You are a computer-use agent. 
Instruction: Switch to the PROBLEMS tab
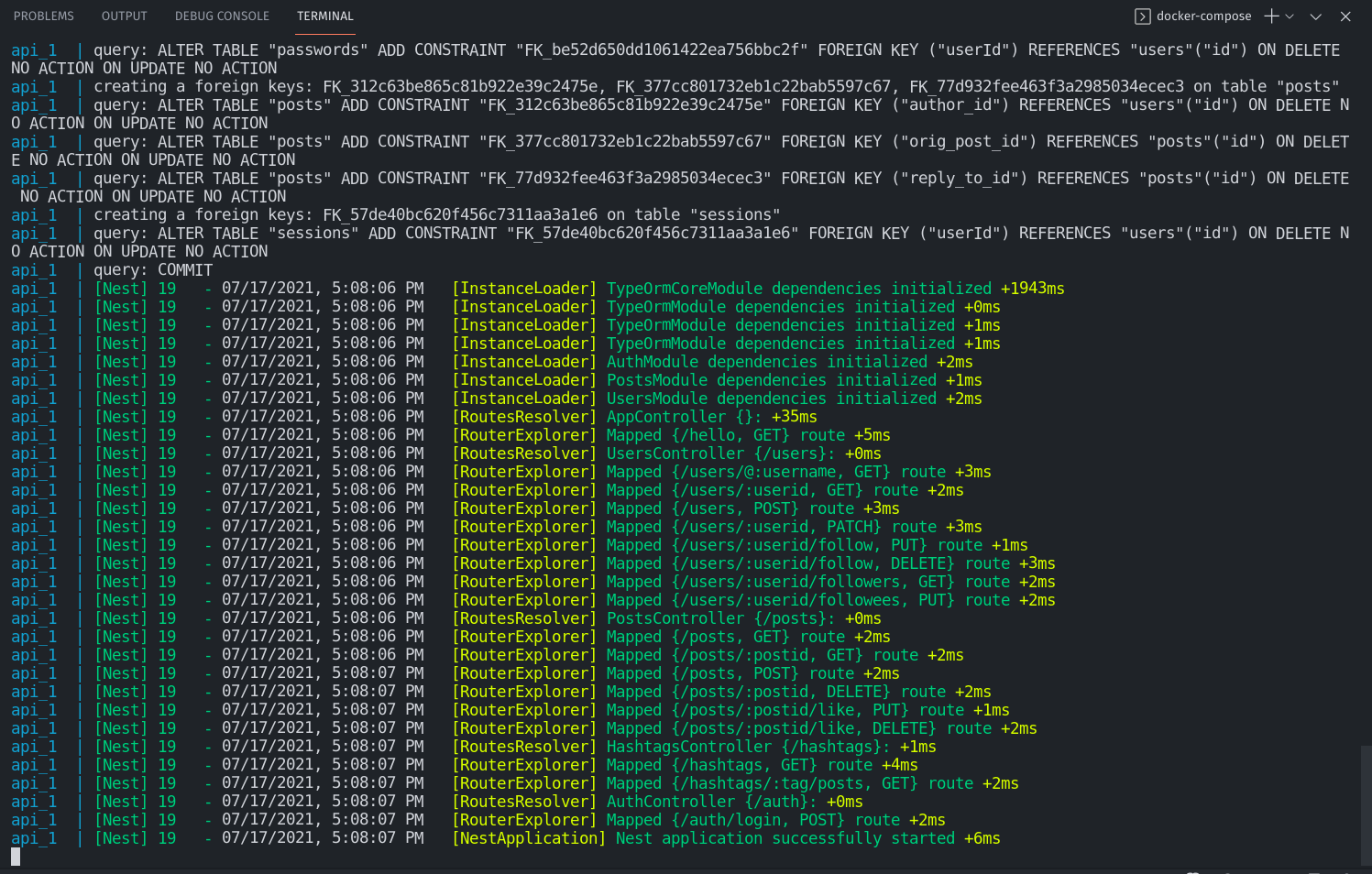coord(44,16)
